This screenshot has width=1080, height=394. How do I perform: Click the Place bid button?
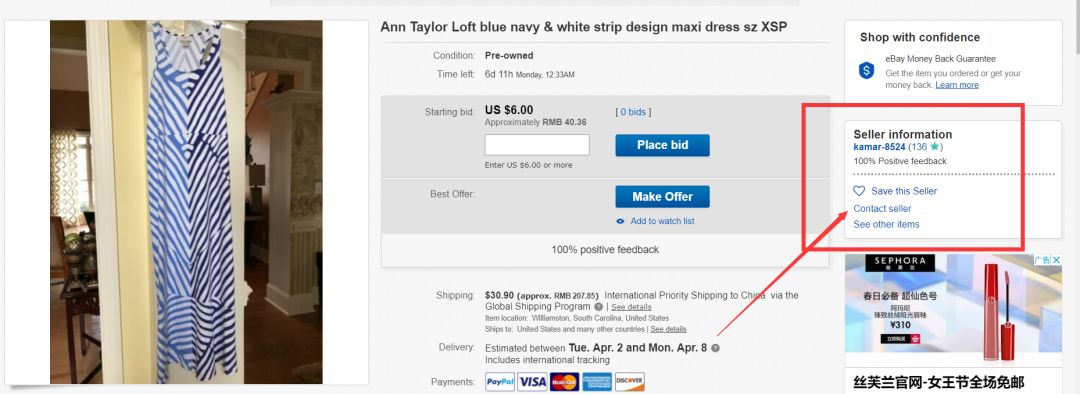tap(662, 145)
